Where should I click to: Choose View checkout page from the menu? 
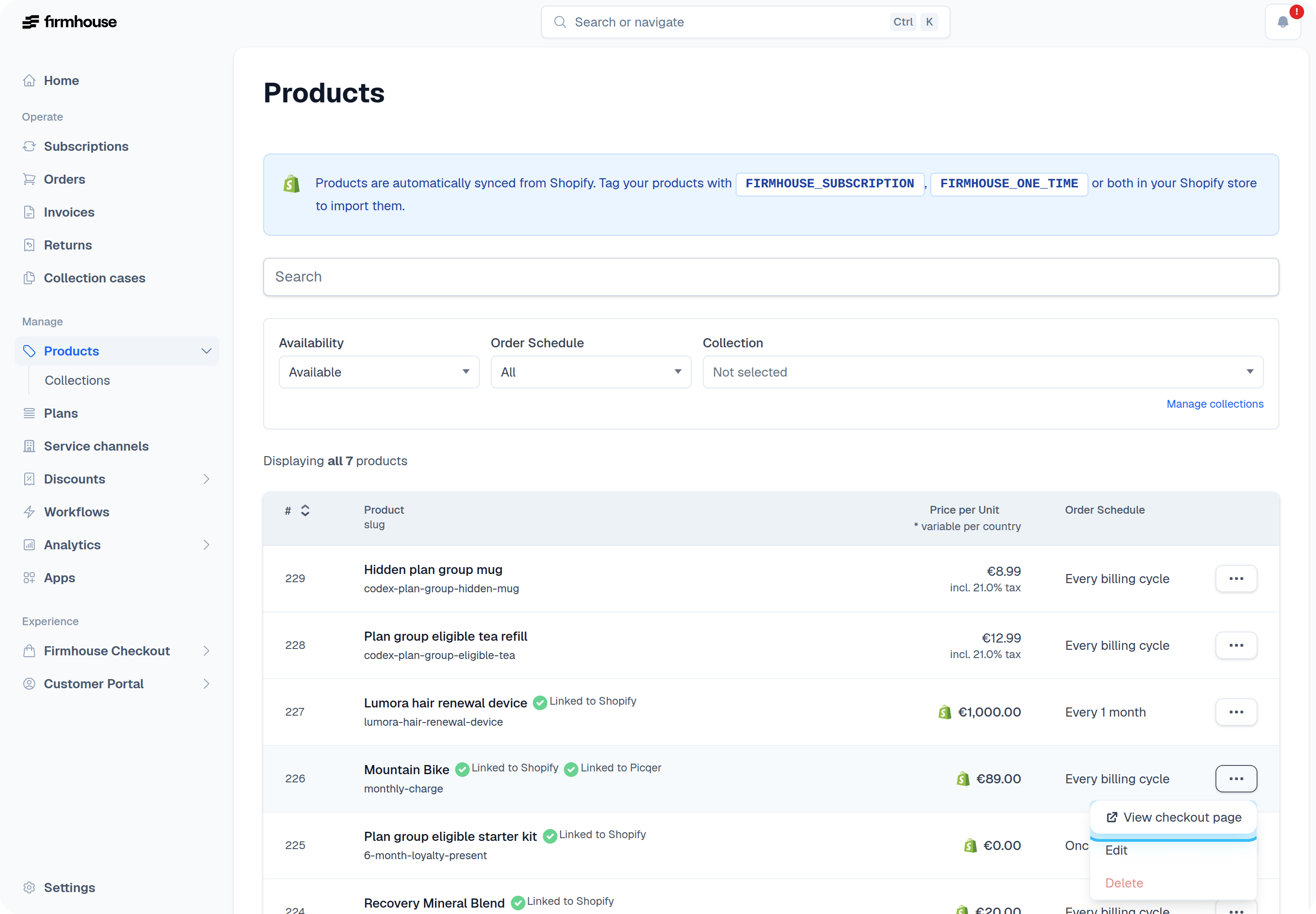pos(1173,817)
